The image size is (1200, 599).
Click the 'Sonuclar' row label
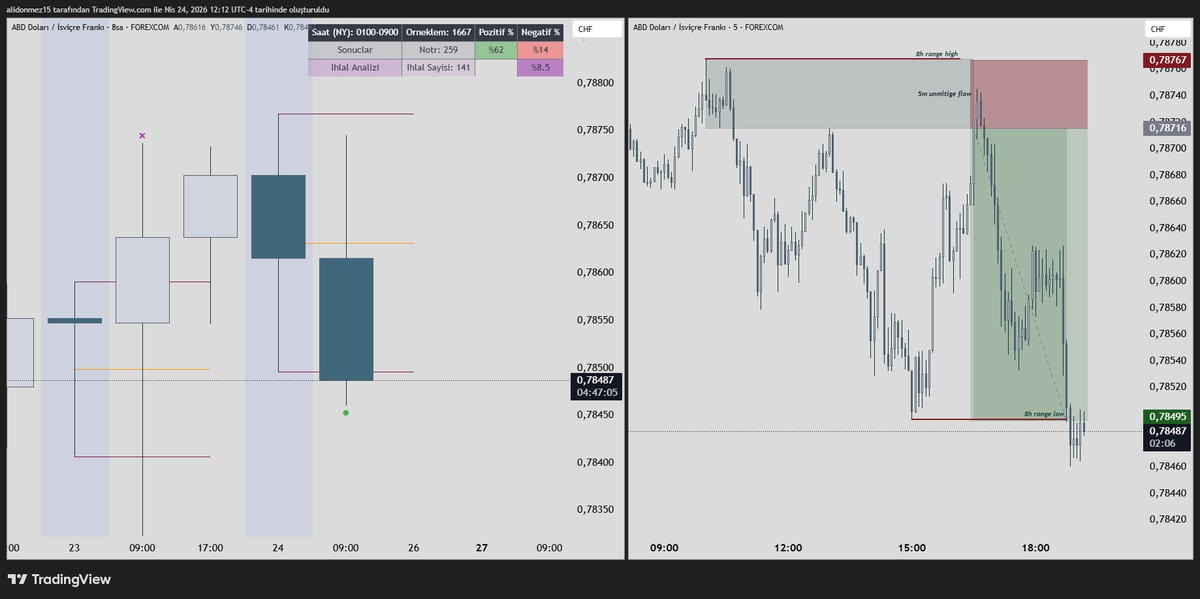(355, 50)
